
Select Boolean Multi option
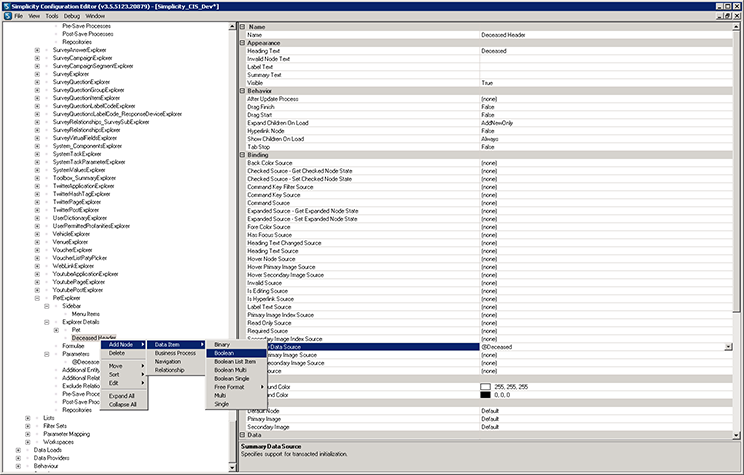coord(236,370)
